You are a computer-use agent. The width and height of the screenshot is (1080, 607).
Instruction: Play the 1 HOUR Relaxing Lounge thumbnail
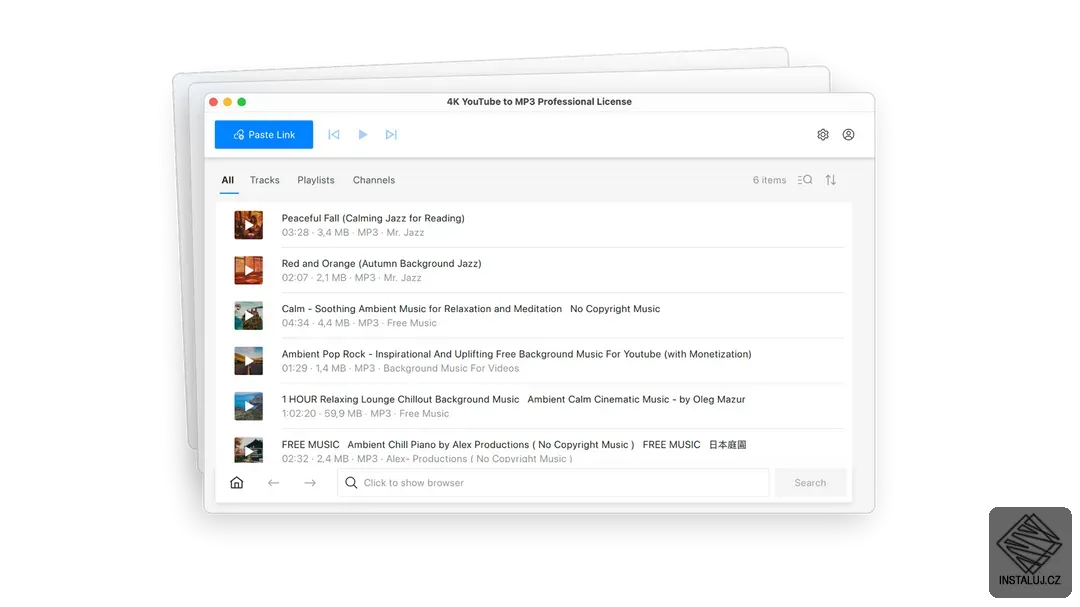click(249, 407)
